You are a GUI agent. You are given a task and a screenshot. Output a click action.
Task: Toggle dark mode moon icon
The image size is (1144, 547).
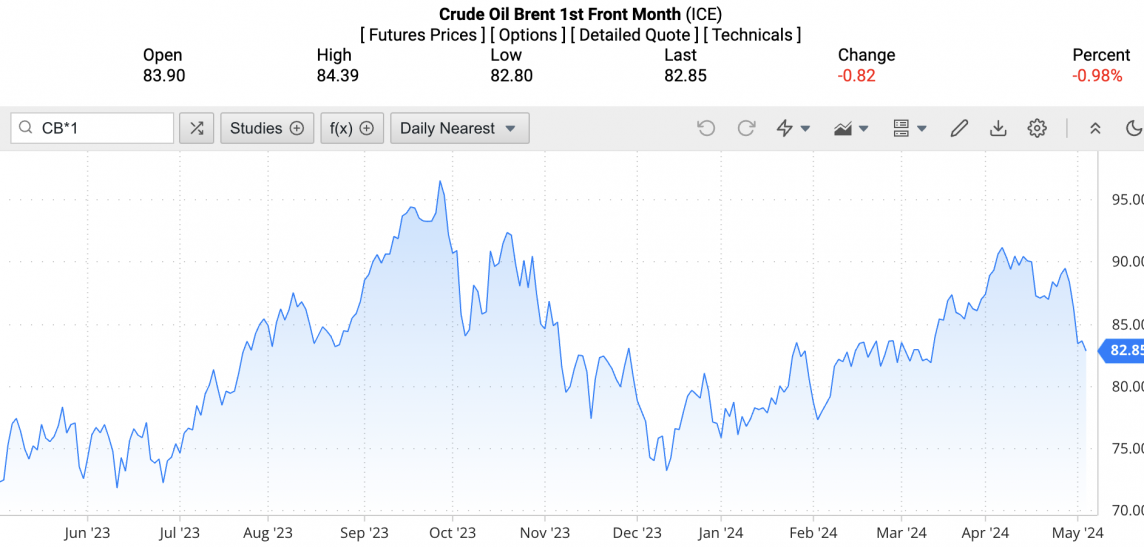click(x=1133, y=128)
